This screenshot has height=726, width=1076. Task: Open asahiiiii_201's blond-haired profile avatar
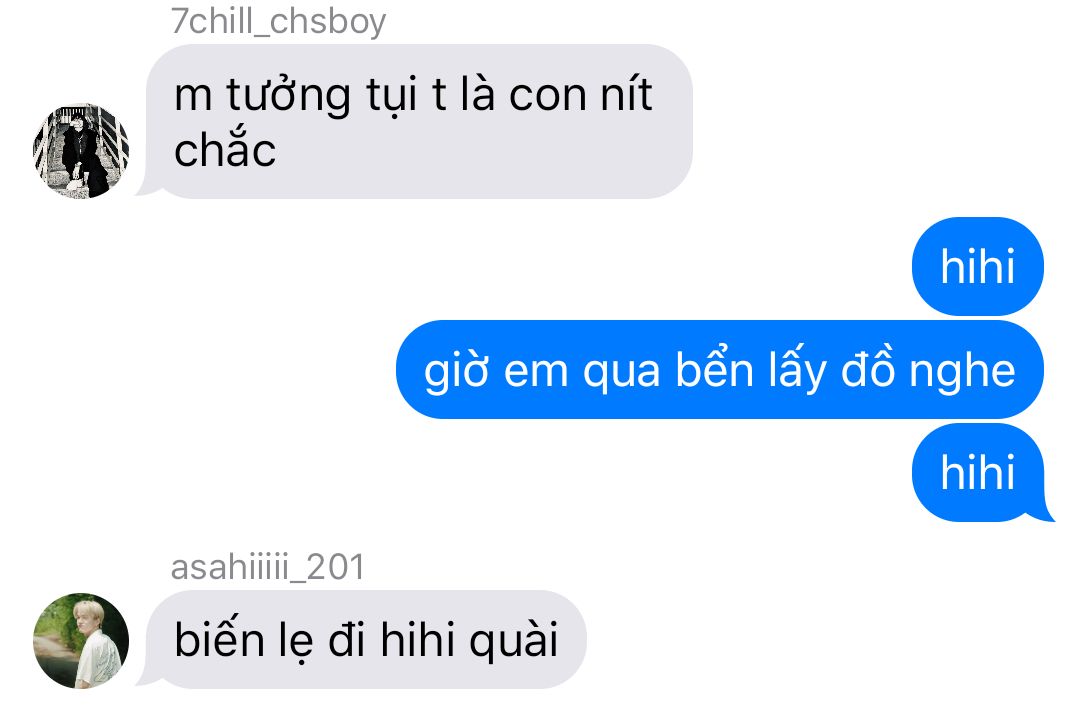coord(81,641)
